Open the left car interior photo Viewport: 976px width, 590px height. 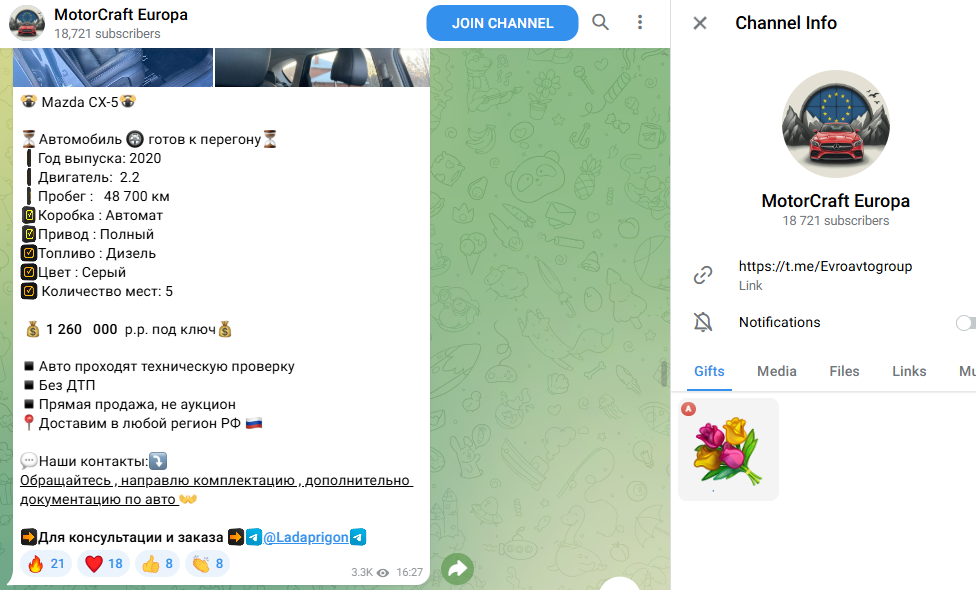113,67
